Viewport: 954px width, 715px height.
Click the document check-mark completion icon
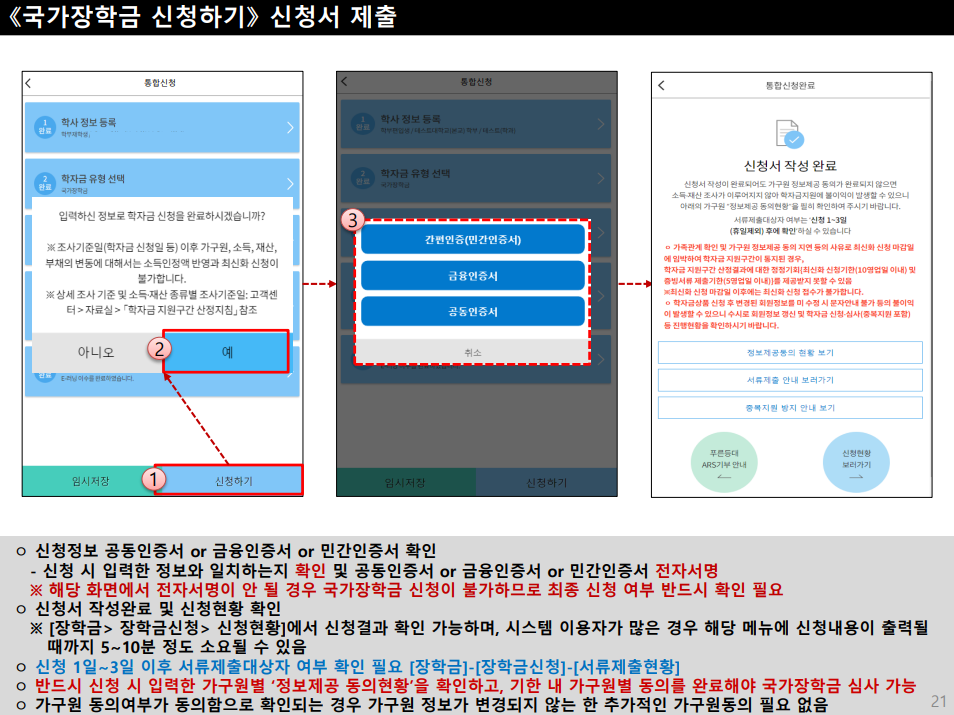point(790,132)
